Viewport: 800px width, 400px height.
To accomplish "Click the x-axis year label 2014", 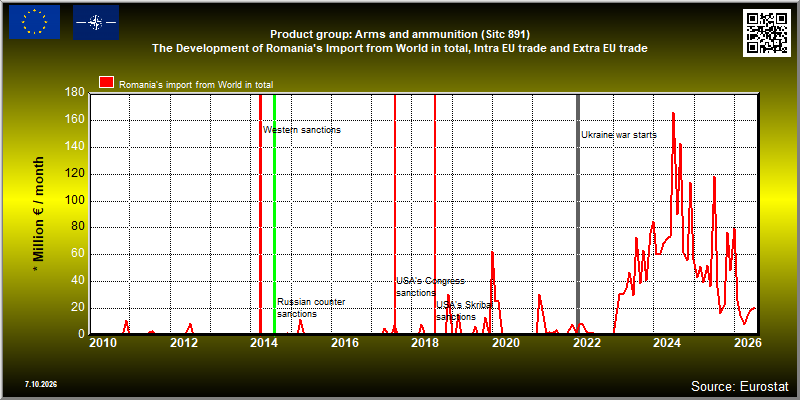I will point(264,342).
